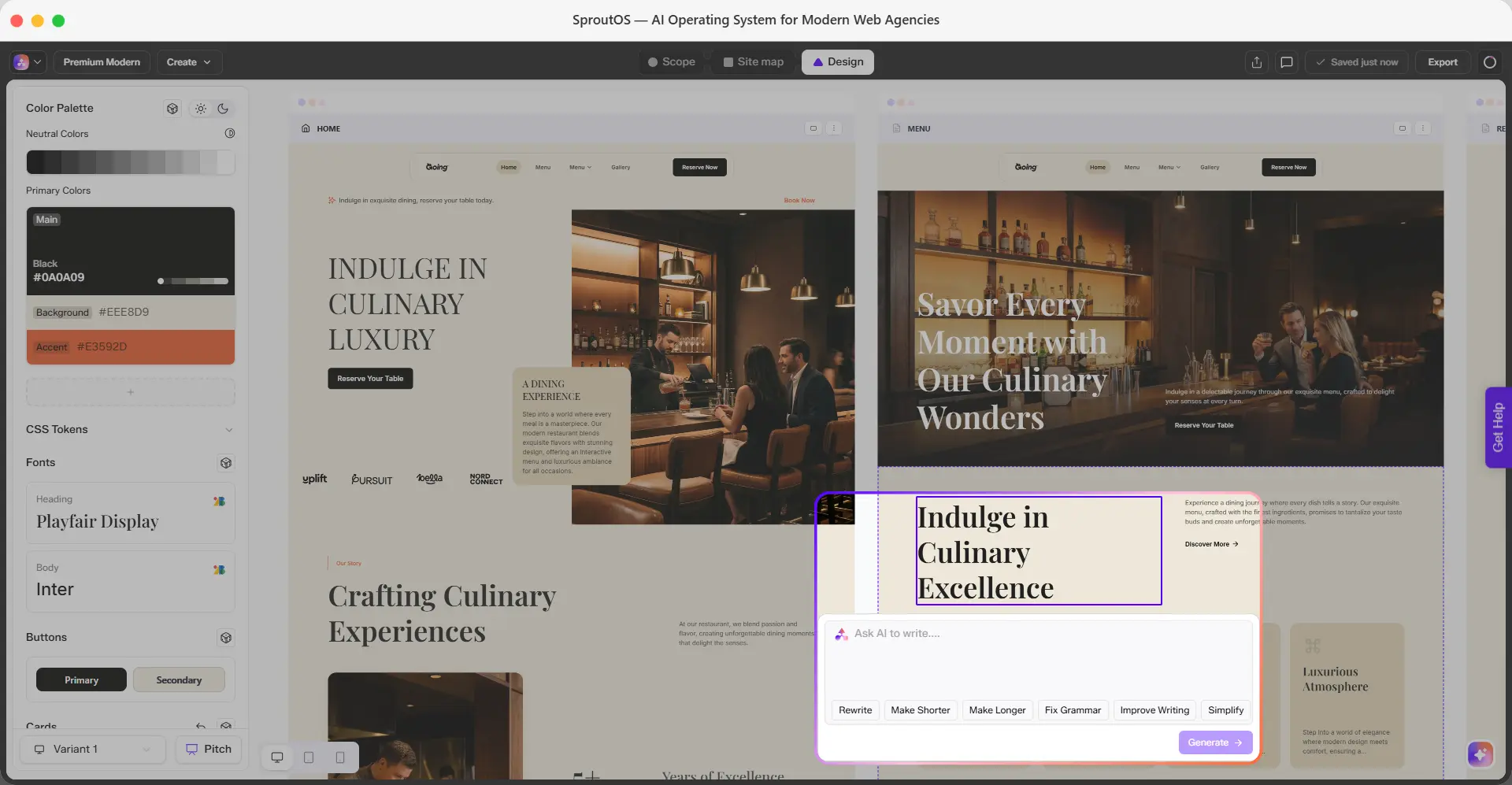Screen dimensions: 1512x785
Task: Click the share upload icon
Action: [1257, 62]
